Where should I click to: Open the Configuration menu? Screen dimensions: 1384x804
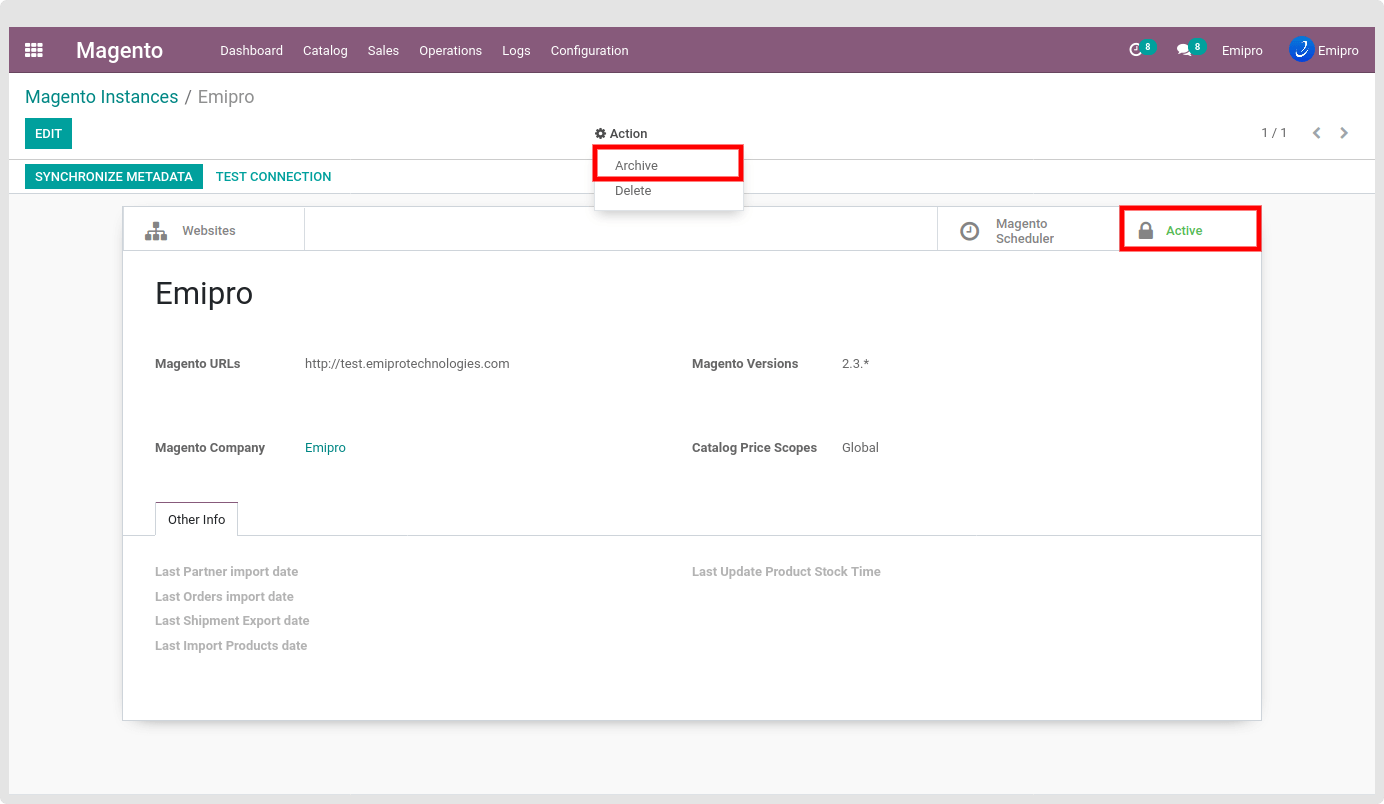(589, 50)
